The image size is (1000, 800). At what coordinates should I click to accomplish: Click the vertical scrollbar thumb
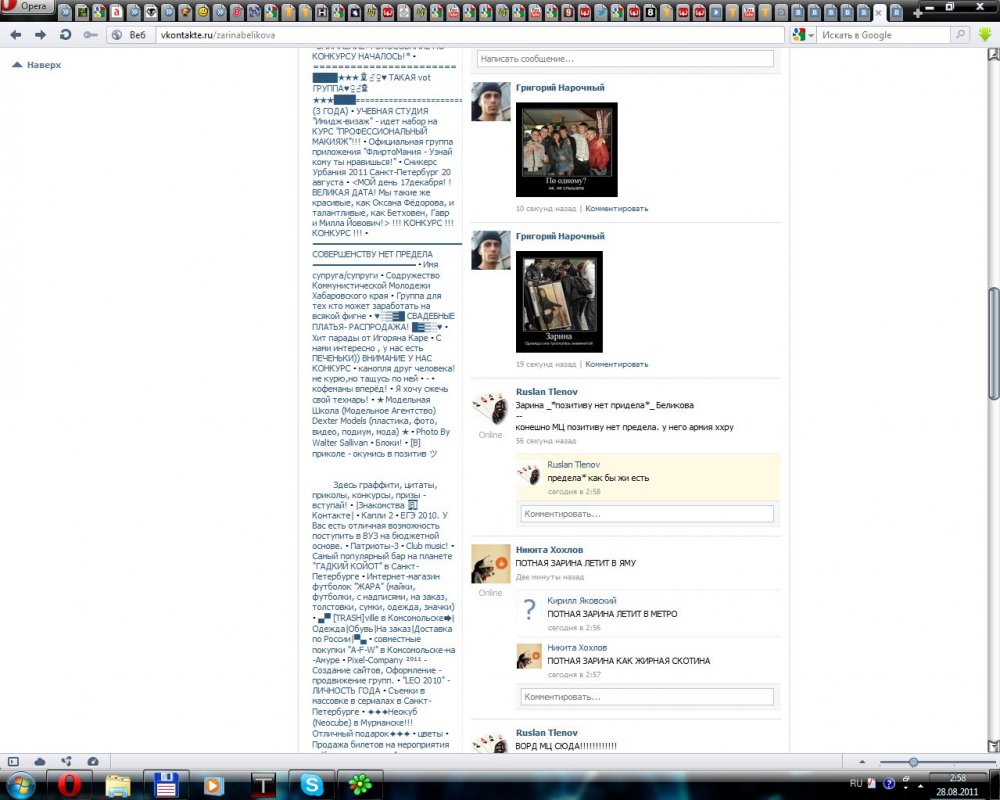click(x=993, y=344)
